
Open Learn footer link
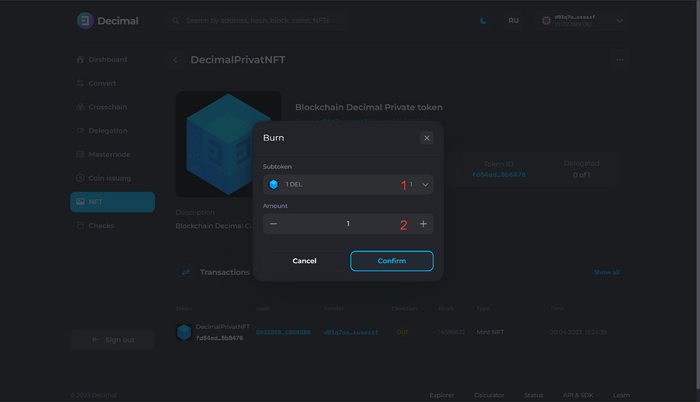[621, 395]
